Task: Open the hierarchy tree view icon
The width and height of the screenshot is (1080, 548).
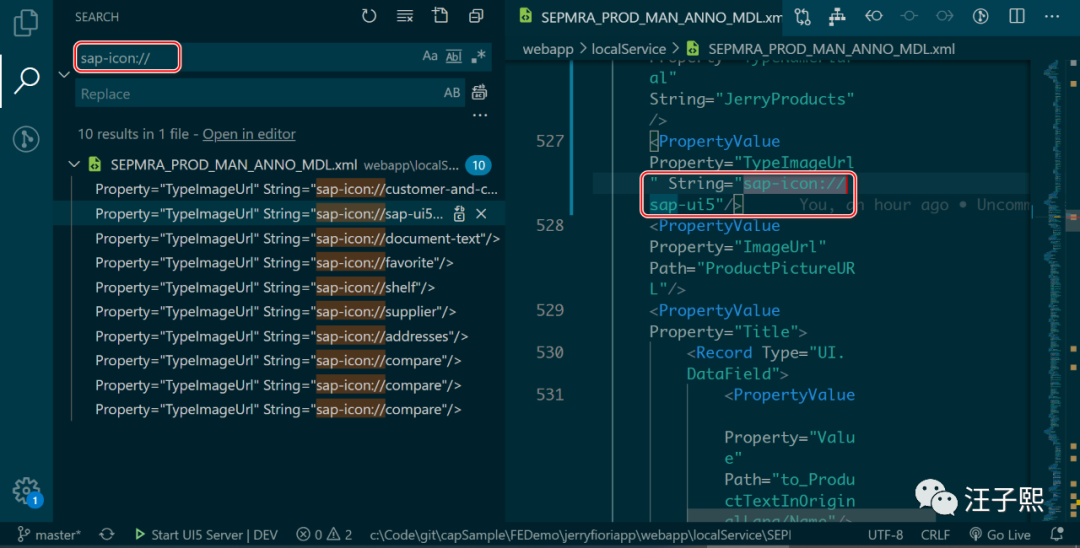Action: [x=837, y=17]
